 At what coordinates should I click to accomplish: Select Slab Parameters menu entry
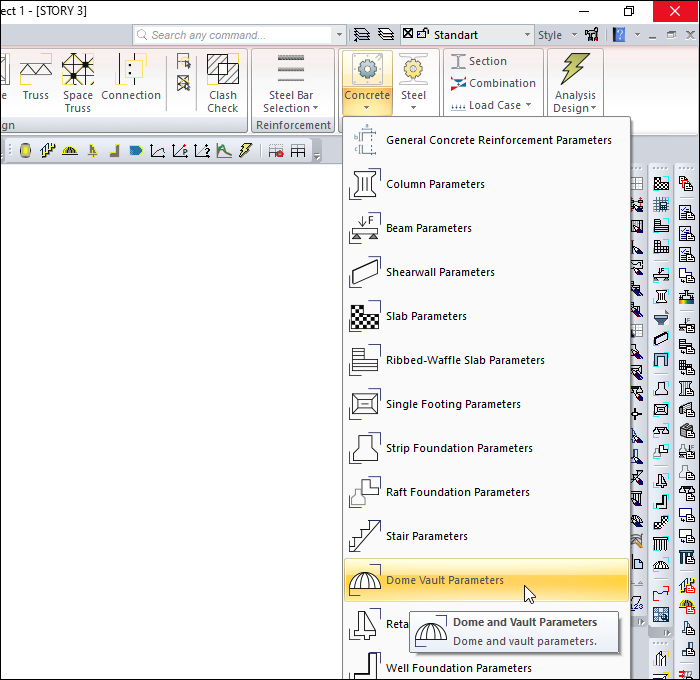pos(426,316)
